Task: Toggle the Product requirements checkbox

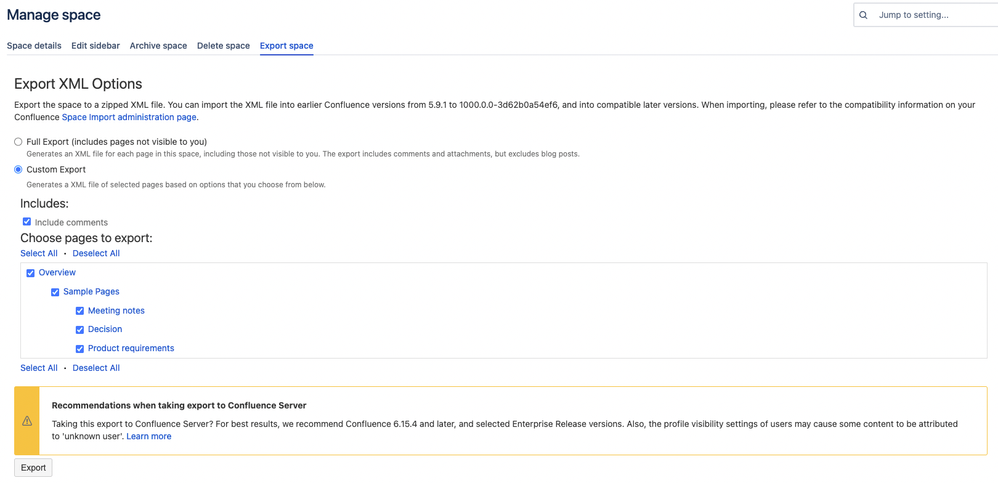Action: [80, 349]
